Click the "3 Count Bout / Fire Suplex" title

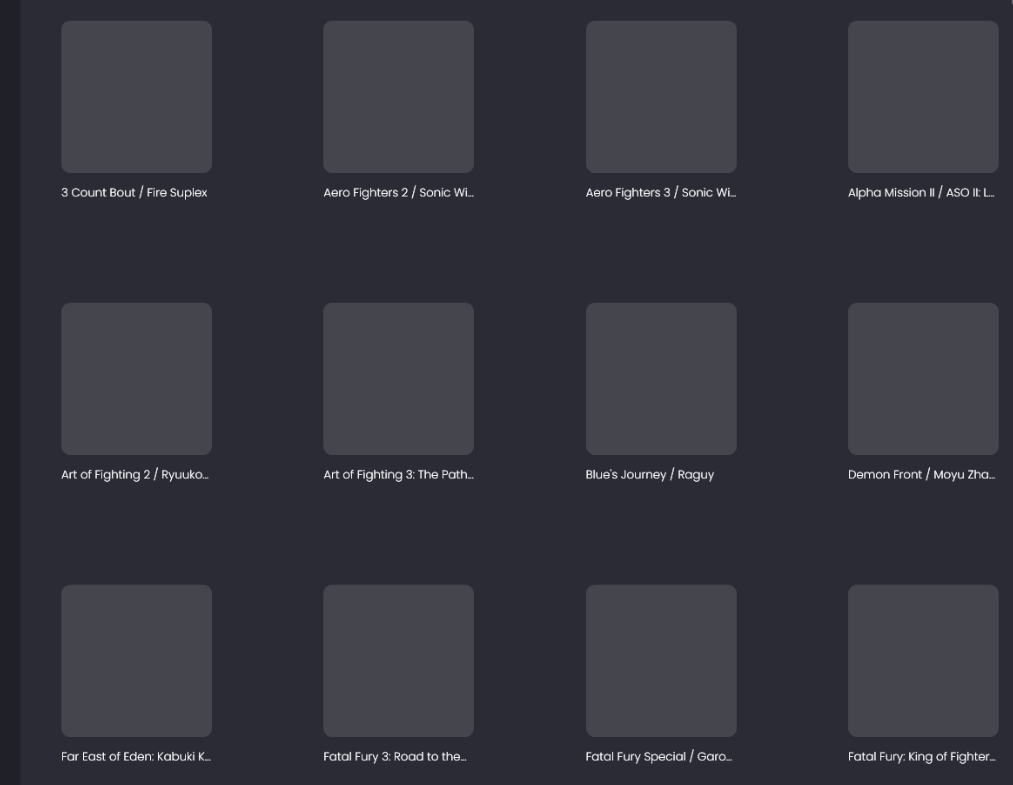click(134, 193)
